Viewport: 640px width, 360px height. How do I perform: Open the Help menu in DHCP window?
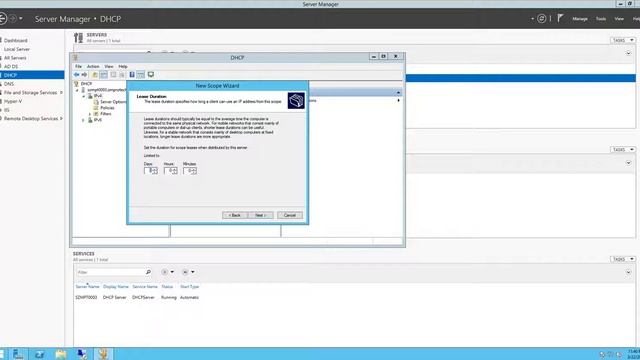(x=123, y=66)
